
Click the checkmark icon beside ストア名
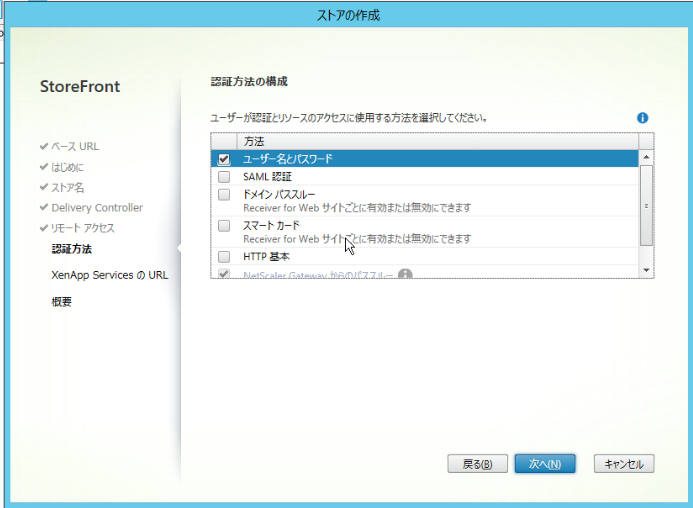44,187
